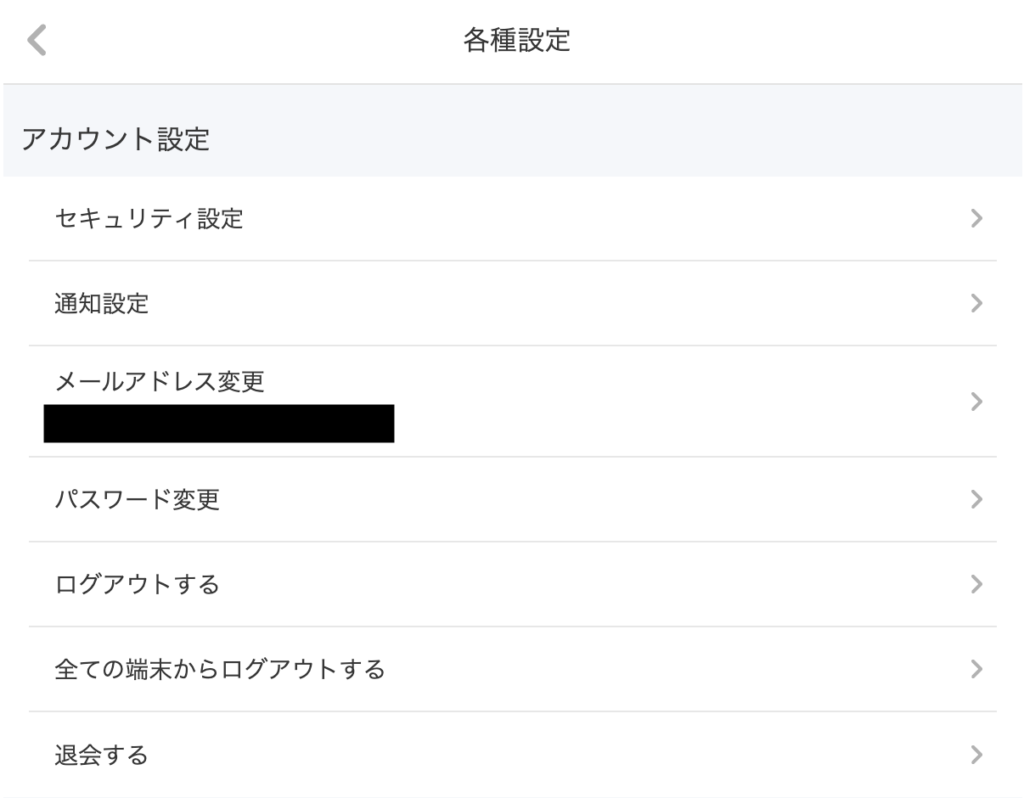The image size is (1024, 798).
Task: Select the メールアドレス変更 row label
Action: [x=160, y=380]
